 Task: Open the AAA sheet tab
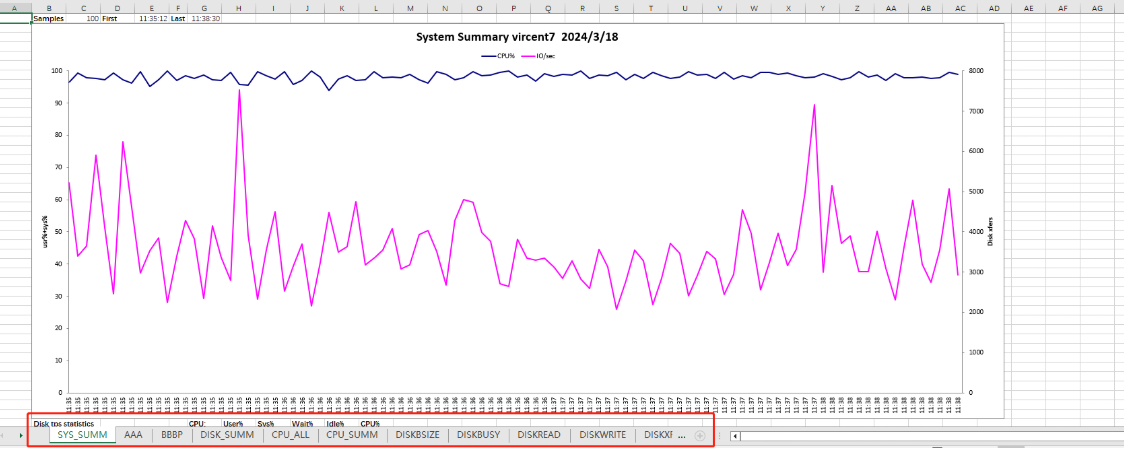coord(133,435)
